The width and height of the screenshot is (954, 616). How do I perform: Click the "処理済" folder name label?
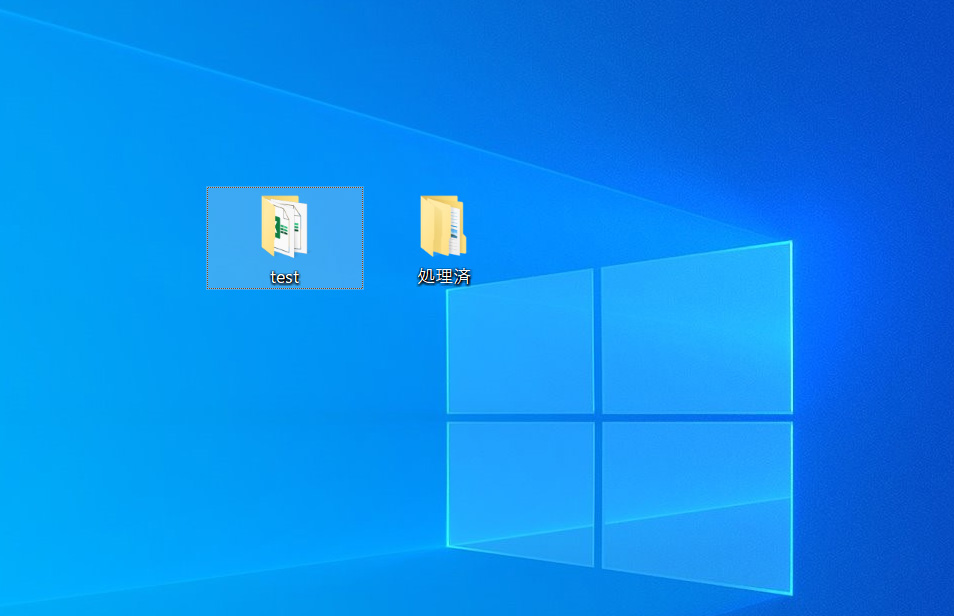pos(443,276)
